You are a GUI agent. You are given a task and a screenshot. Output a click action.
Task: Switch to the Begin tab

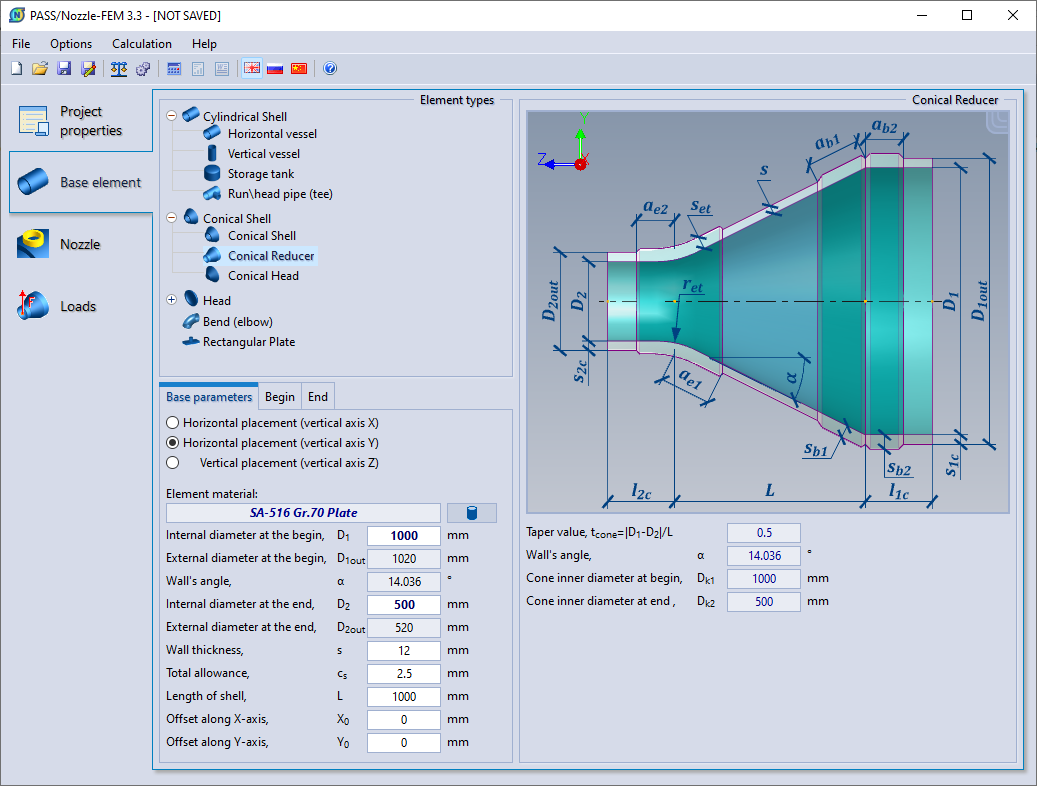tap(280, 397)
